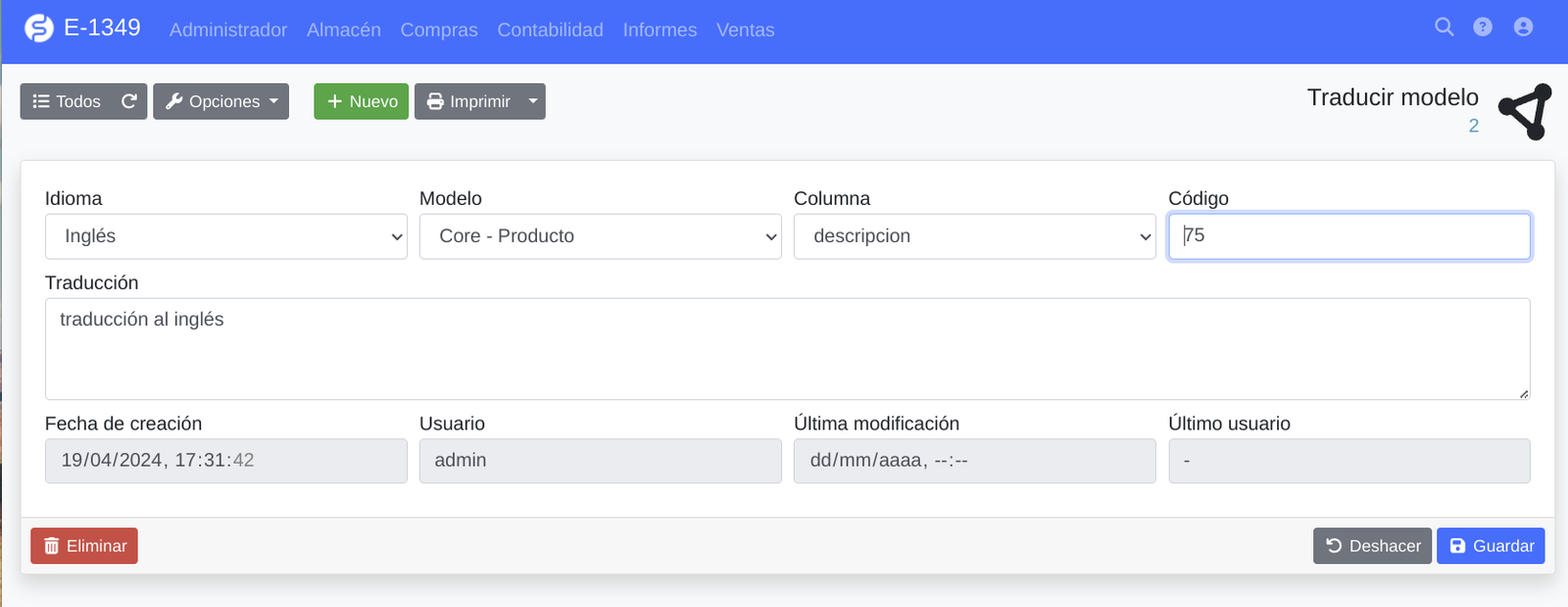Open the Idioma dropdown showing Inglés
1568x607 pixels.
click(x=226, y=236)
